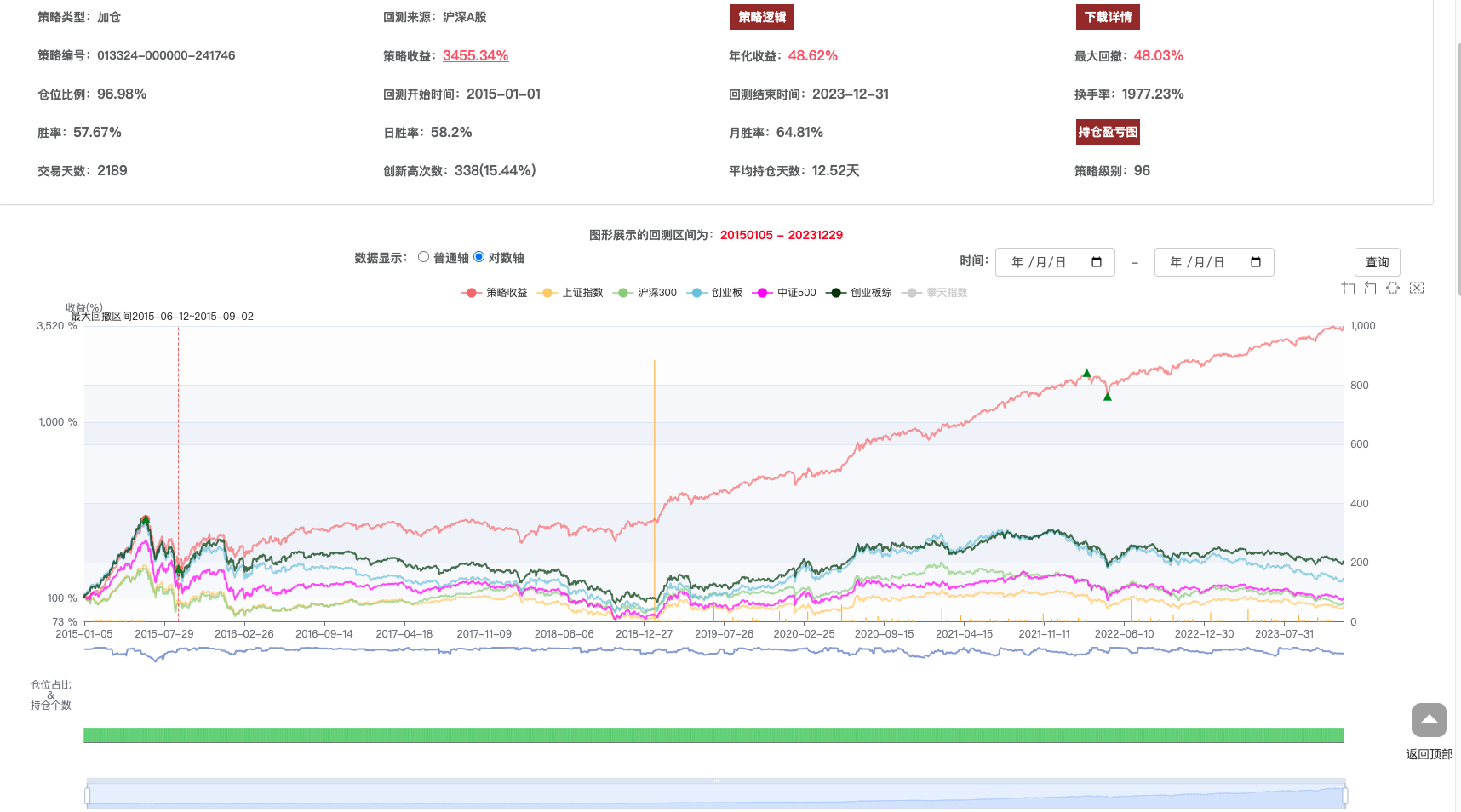Click the upper green triangle marker near 2022
The height and width of the screenshot is (812, 1461).
coord(1086,373)
